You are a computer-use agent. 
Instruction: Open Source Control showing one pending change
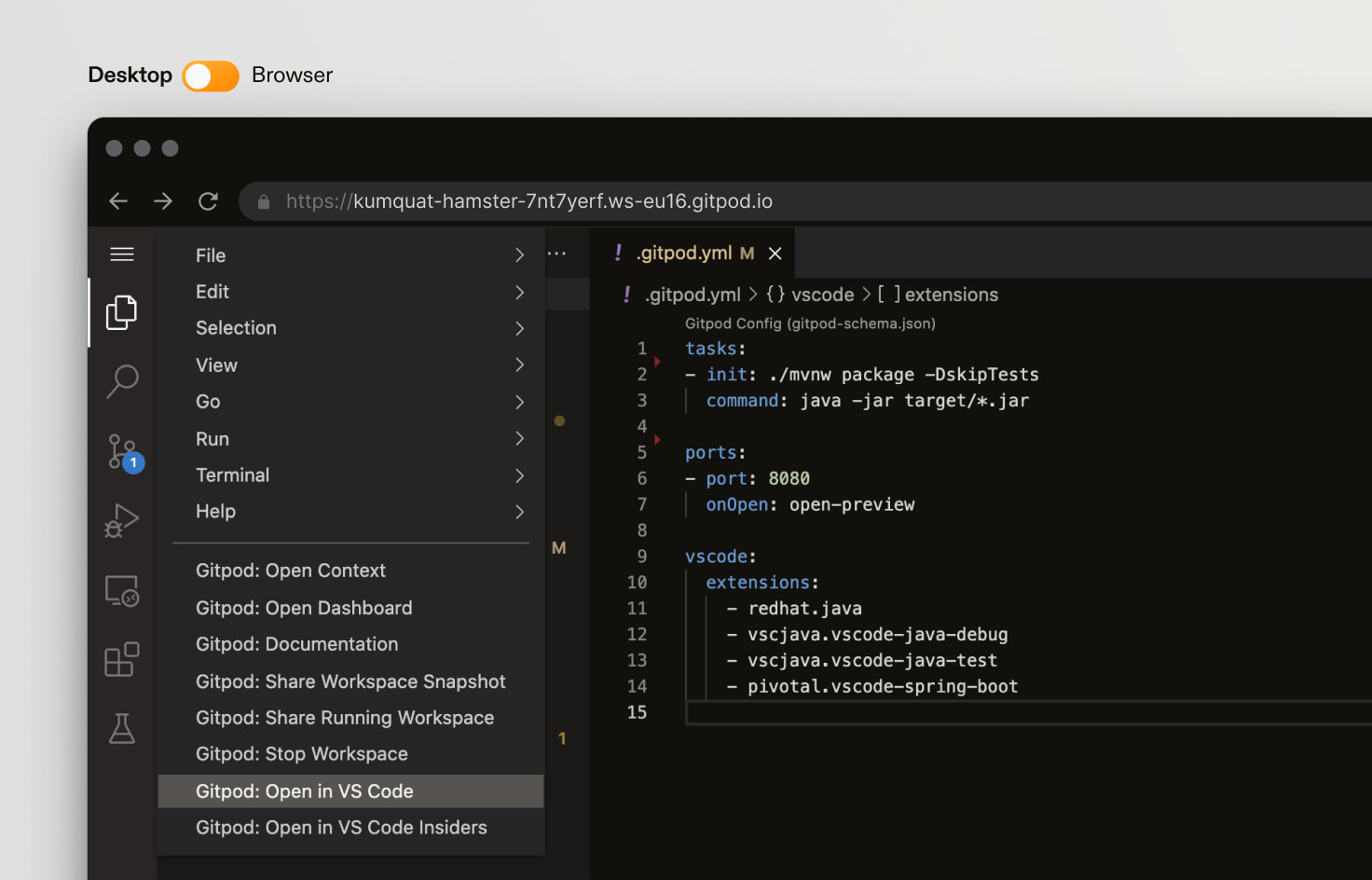click(122, 451)
